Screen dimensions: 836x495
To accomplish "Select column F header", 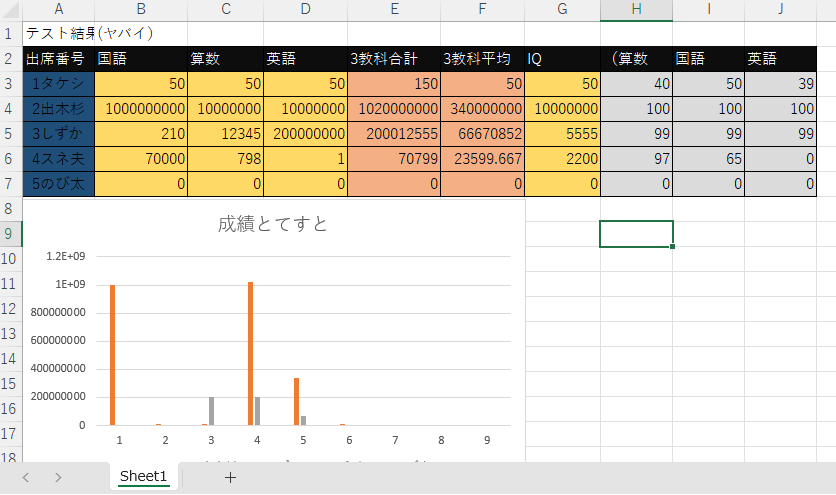I will (483, 9).
